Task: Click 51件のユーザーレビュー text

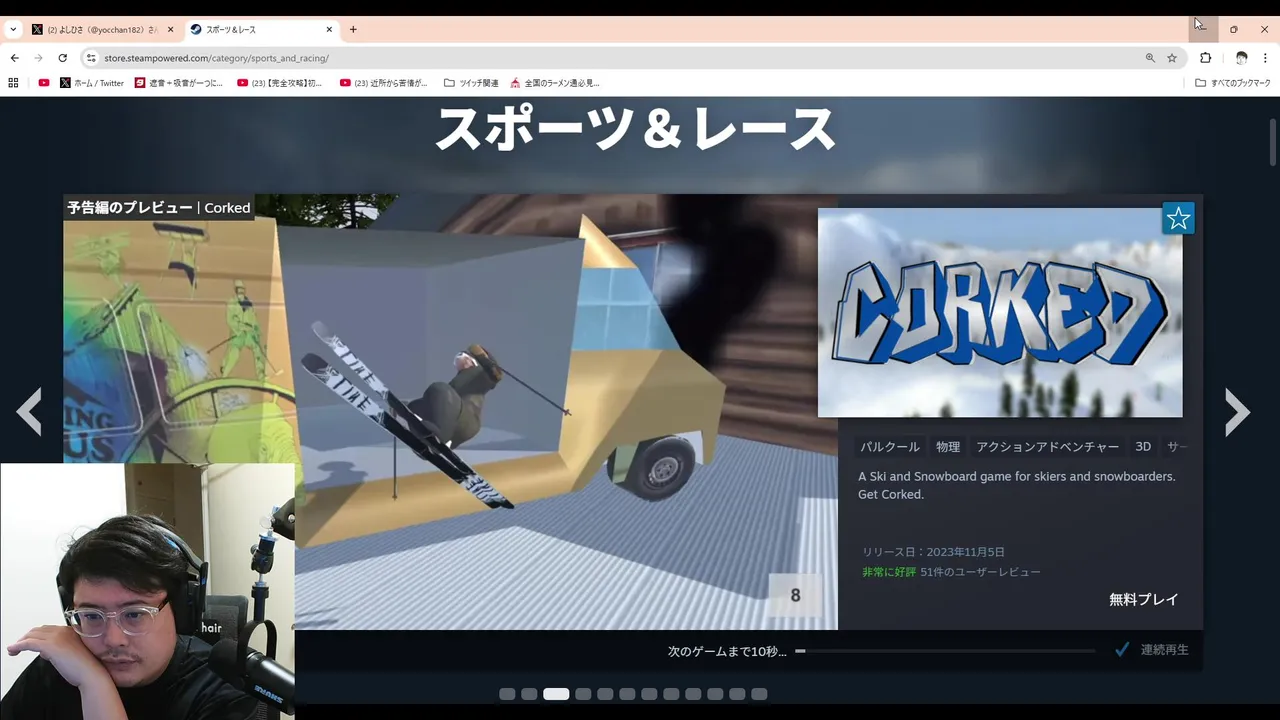Action: (981, 572)
